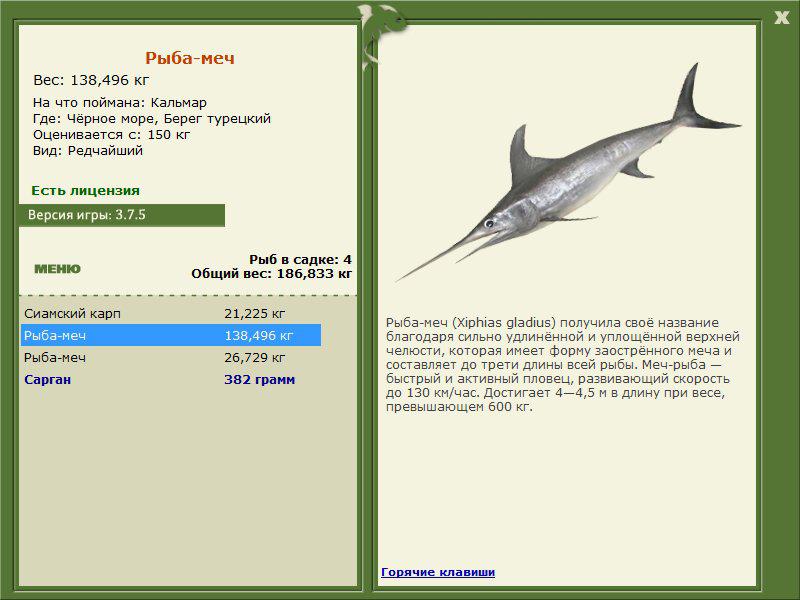The width and height of the screenshot is (800, 600).
Task: Click the orange Рыба-меч heading
Action: click(x=190, y=58)
